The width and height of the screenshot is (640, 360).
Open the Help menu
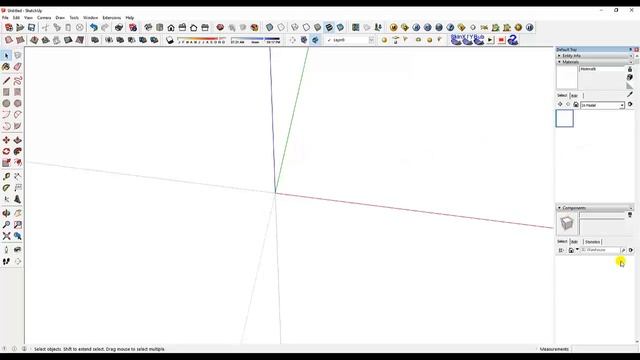click(x=130, y=18)
